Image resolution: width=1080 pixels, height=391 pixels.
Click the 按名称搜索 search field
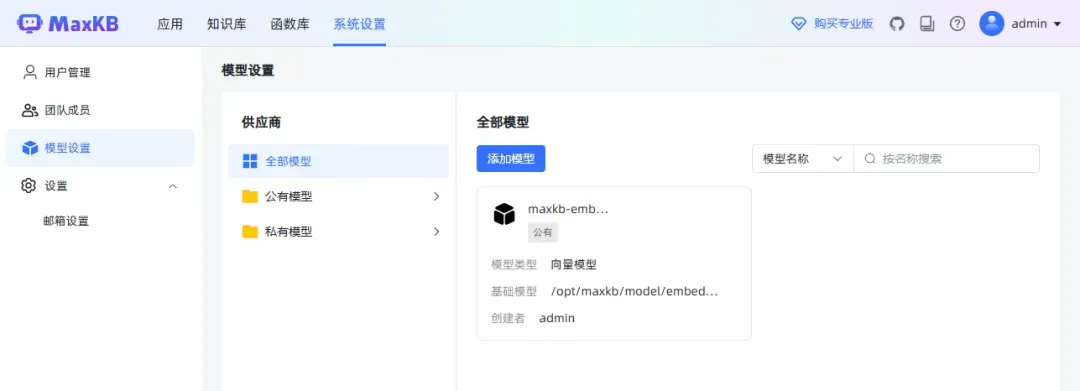click(946, 158)
